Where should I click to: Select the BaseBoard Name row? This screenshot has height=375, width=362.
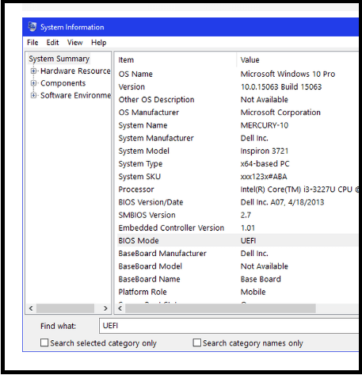click(237, 279)
